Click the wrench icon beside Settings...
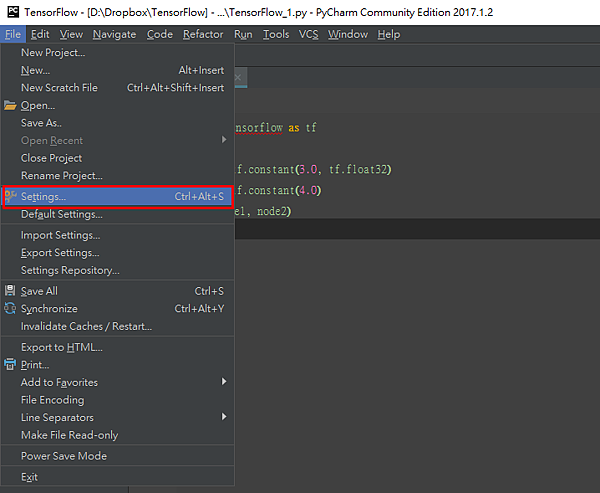 point(10,196)
